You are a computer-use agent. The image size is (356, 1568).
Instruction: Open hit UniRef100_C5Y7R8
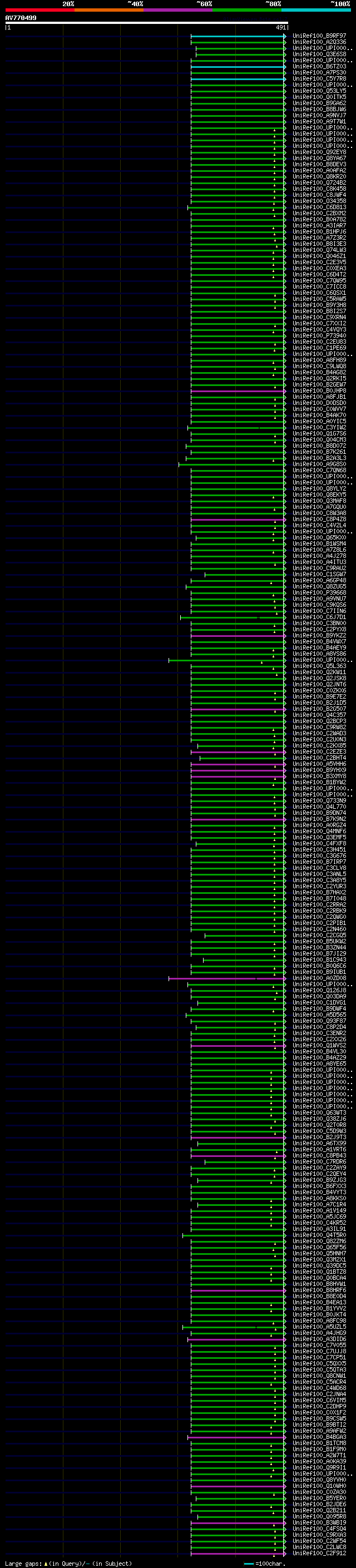pyautogui.click(x=319, y=78)
